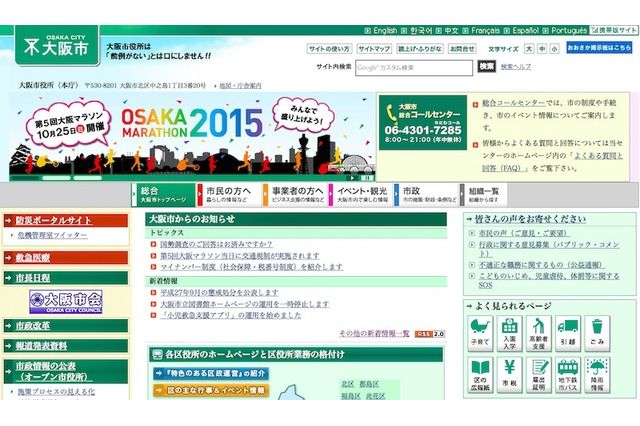Select the third slide indicator bar
This screenshot has height=426, width=640.
(88, 178)
